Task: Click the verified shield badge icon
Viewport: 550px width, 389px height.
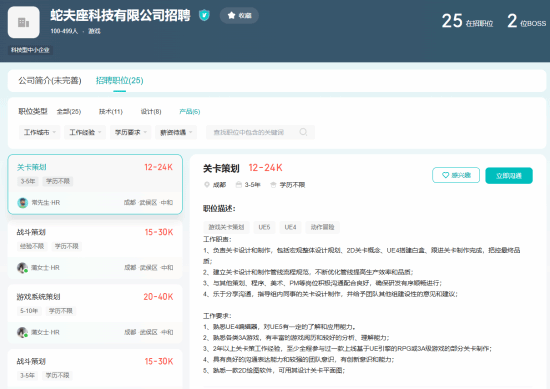Action: click(x=204, y=15)
